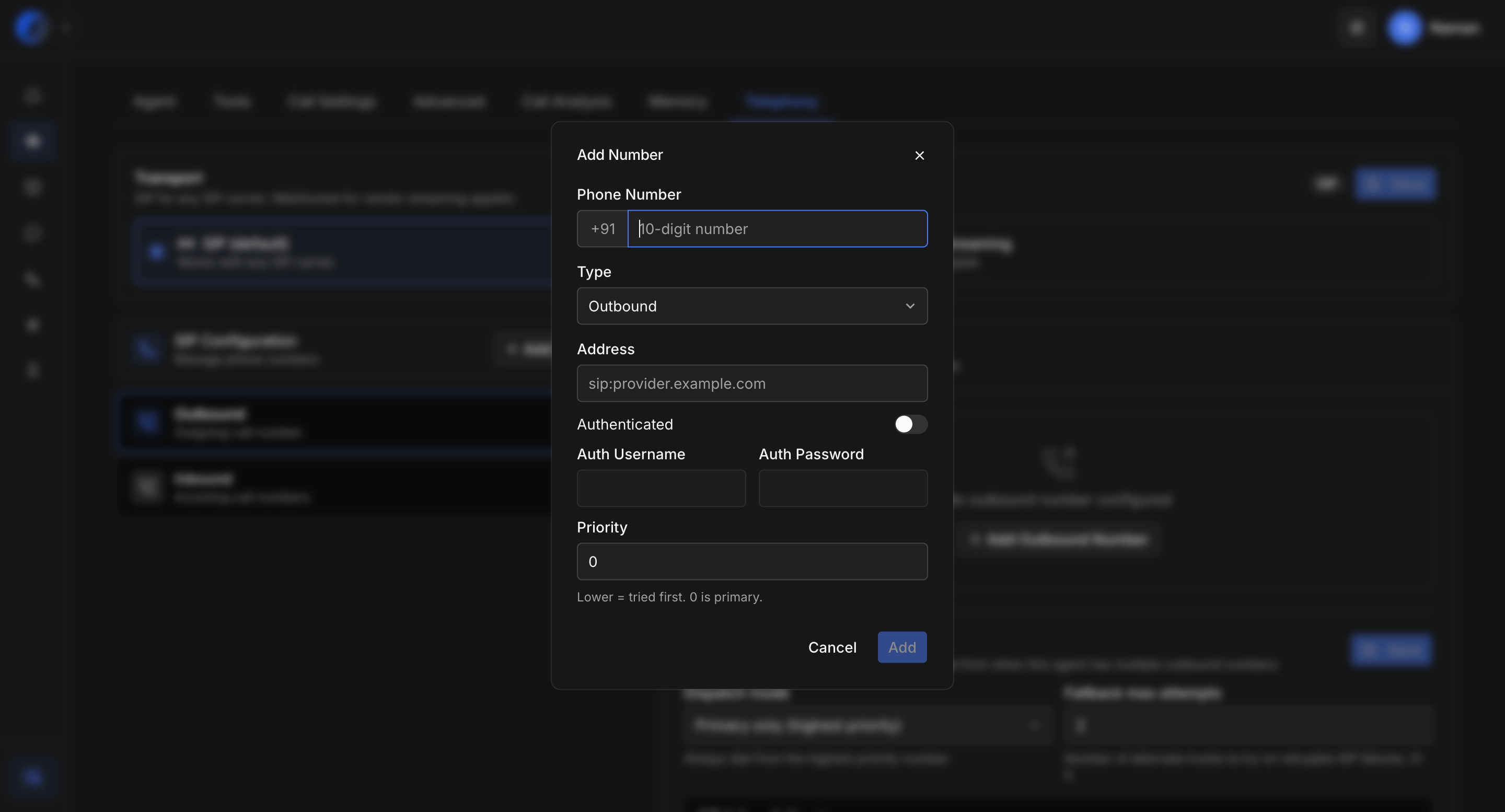Click the Address sip provider field
The height and width of the screenshot is (812, 1505).
752,384
